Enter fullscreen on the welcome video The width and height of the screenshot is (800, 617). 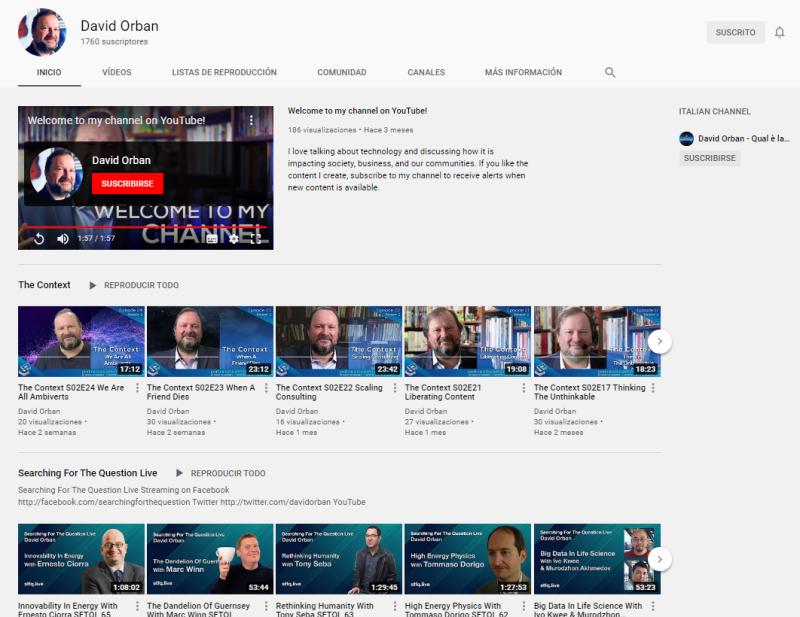click(256, 238)
